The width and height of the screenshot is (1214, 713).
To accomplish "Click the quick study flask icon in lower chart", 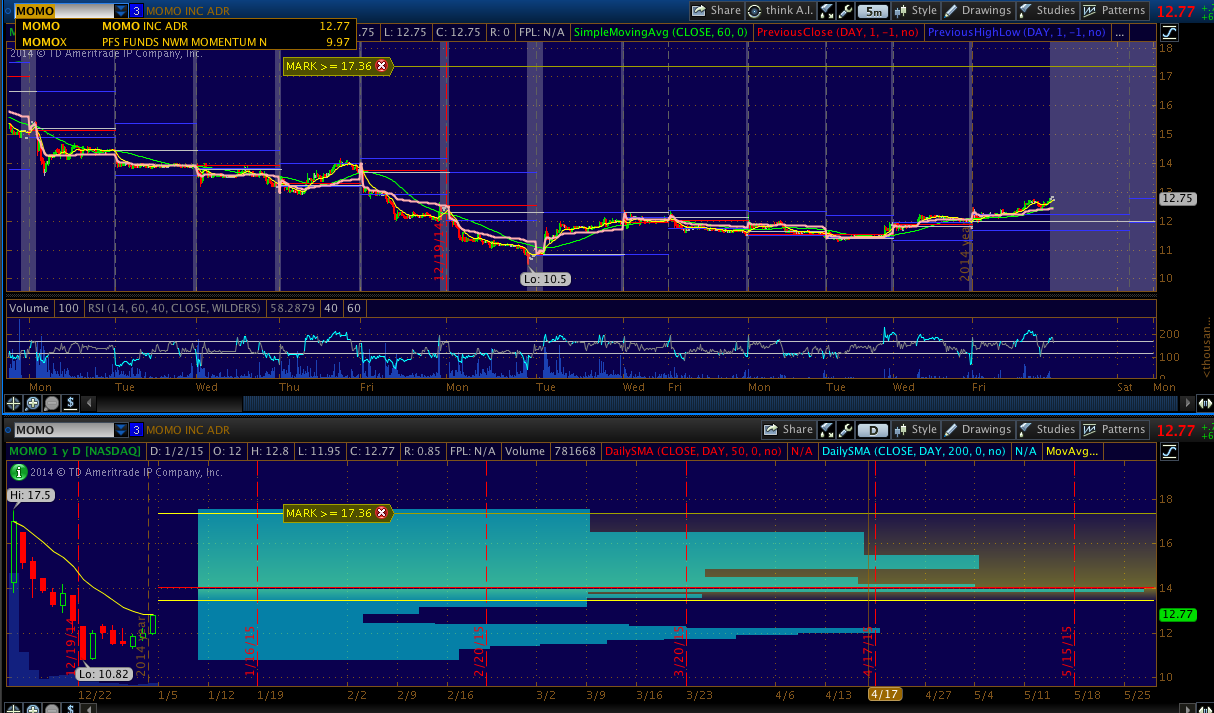I will [x=827, y=430].
